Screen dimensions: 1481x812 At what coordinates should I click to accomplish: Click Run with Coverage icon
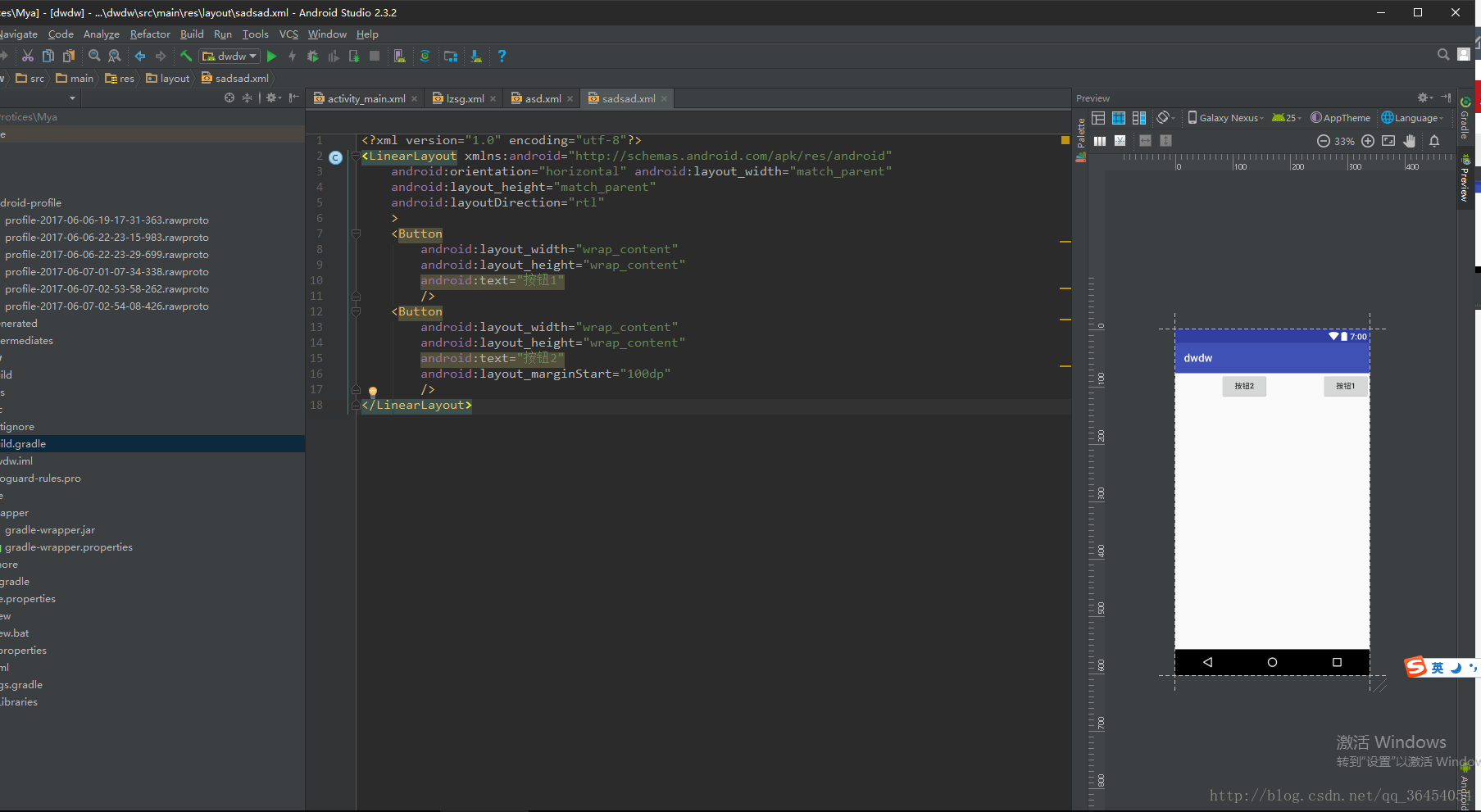point(334,56)
